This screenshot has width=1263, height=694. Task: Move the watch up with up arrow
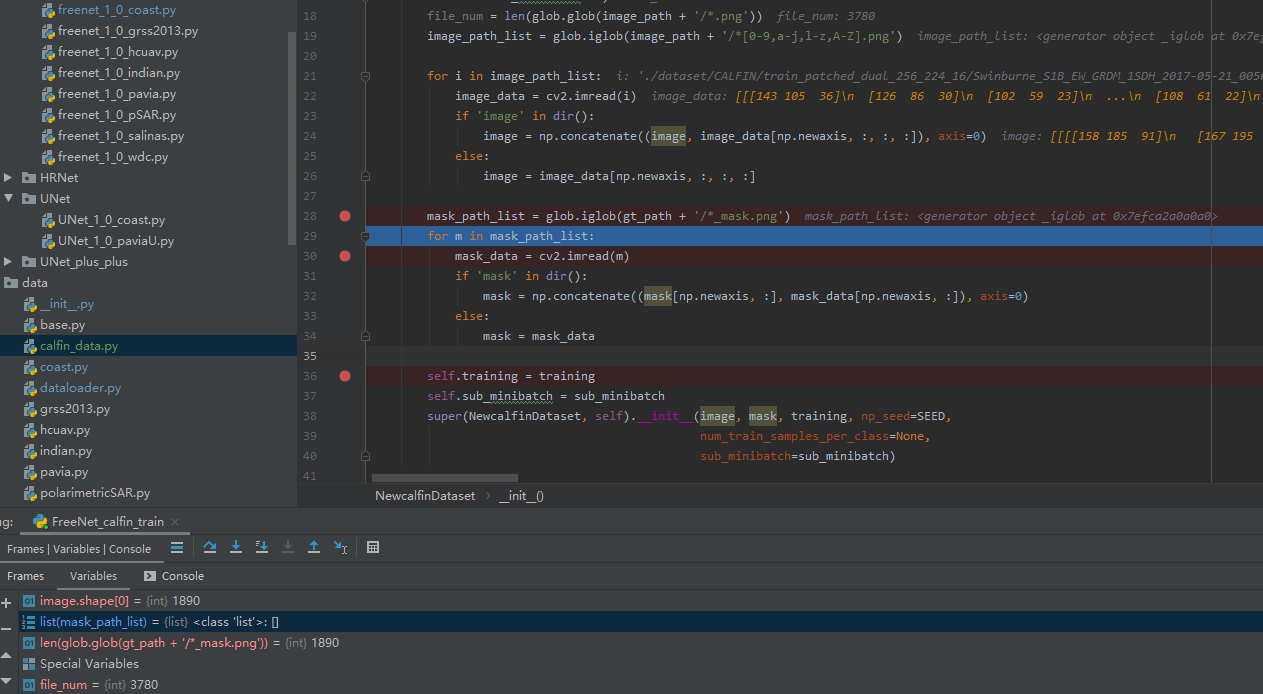tap(6, 656)
